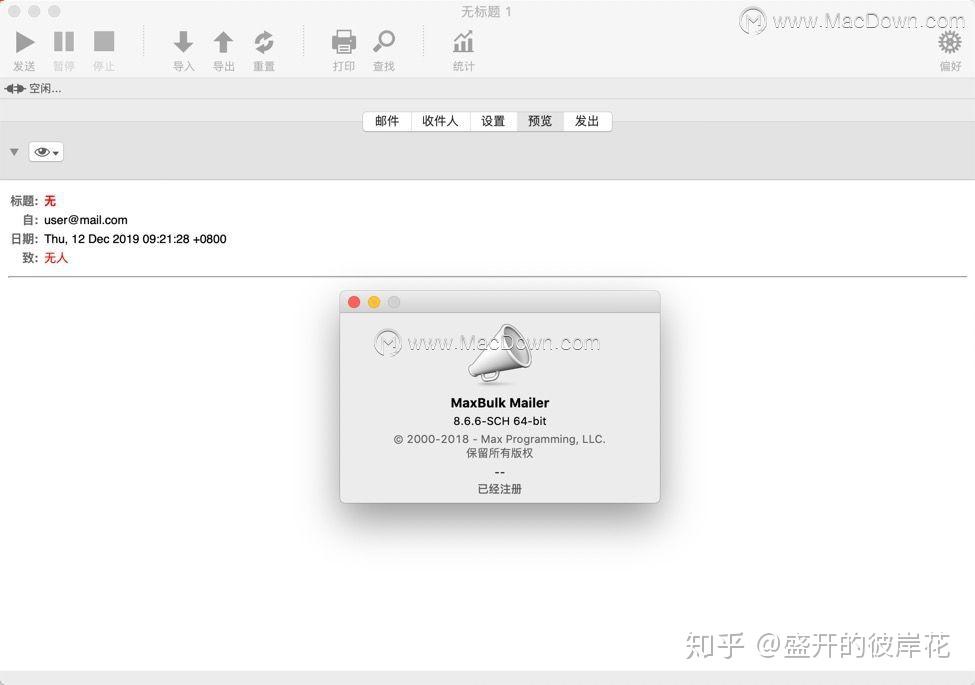This screenshot has width=975, height=685.
Task: Open the 设置 tab
Action: coord(493,121)
